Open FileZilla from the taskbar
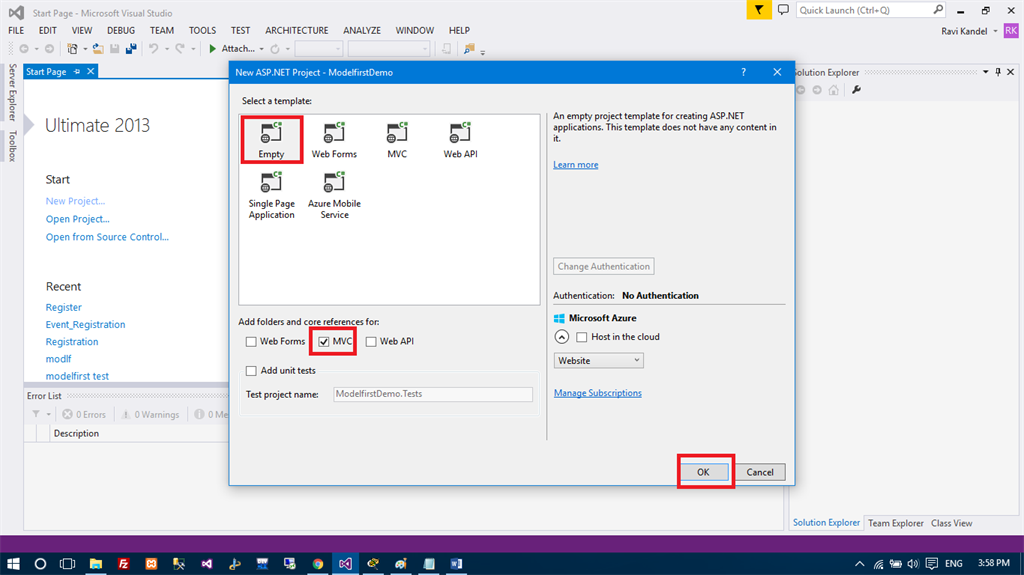1024x575 pixels. click(123, 563)
